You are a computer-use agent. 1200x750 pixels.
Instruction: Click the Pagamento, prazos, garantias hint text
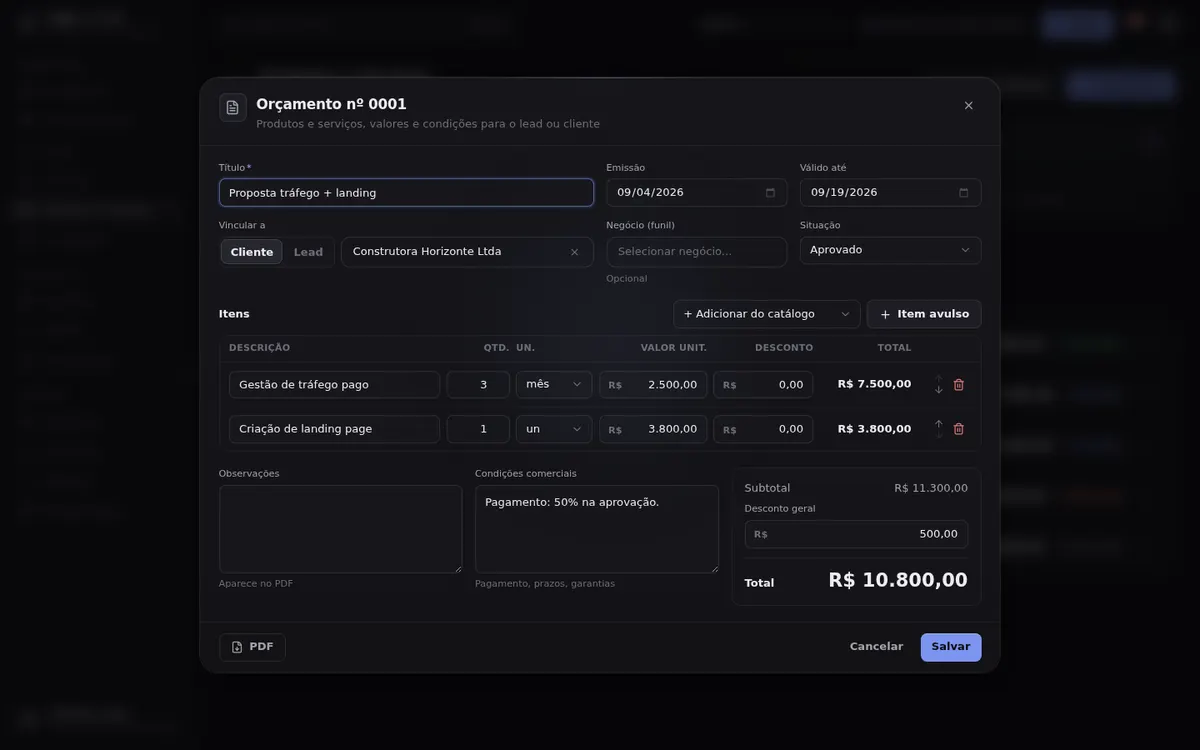pyautogui.click(x=545, y=584)
